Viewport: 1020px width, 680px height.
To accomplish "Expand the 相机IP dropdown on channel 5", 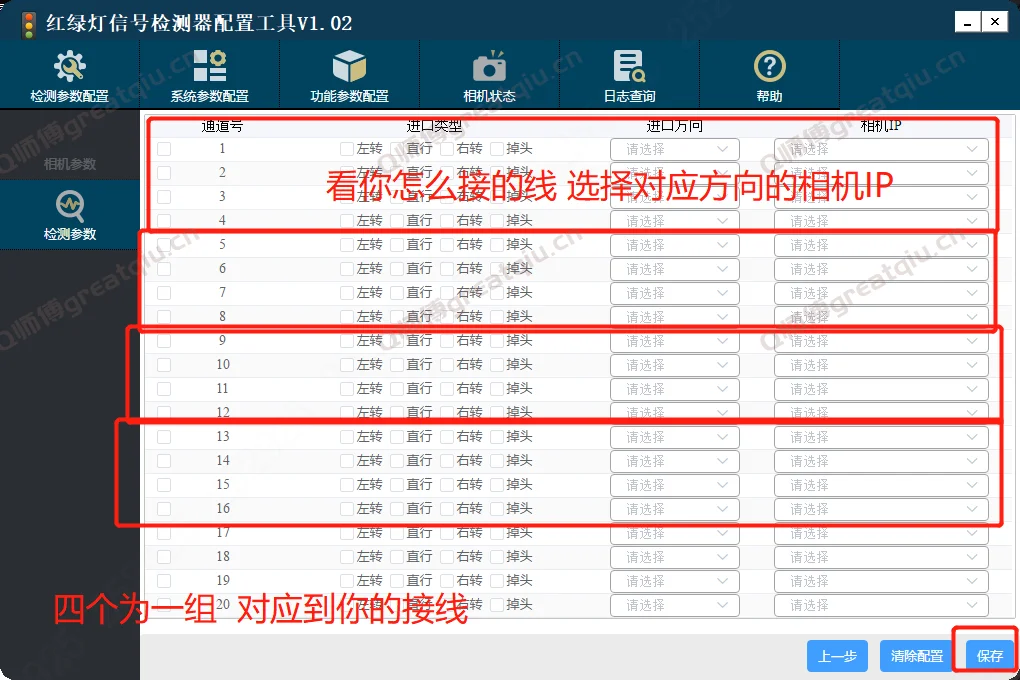I will pos(881,244).
